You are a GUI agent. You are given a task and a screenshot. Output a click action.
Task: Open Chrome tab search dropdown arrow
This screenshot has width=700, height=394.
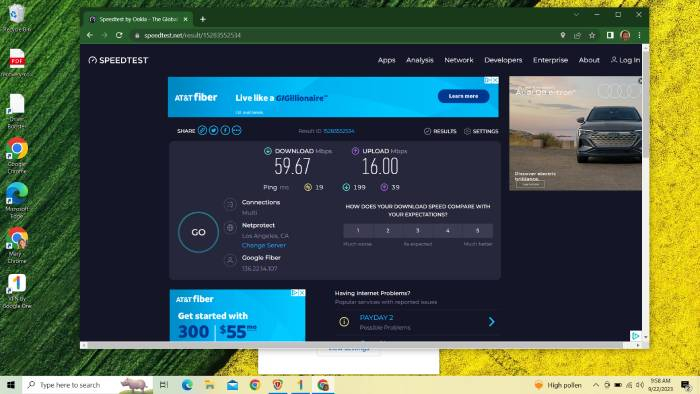tap(576, 14)
